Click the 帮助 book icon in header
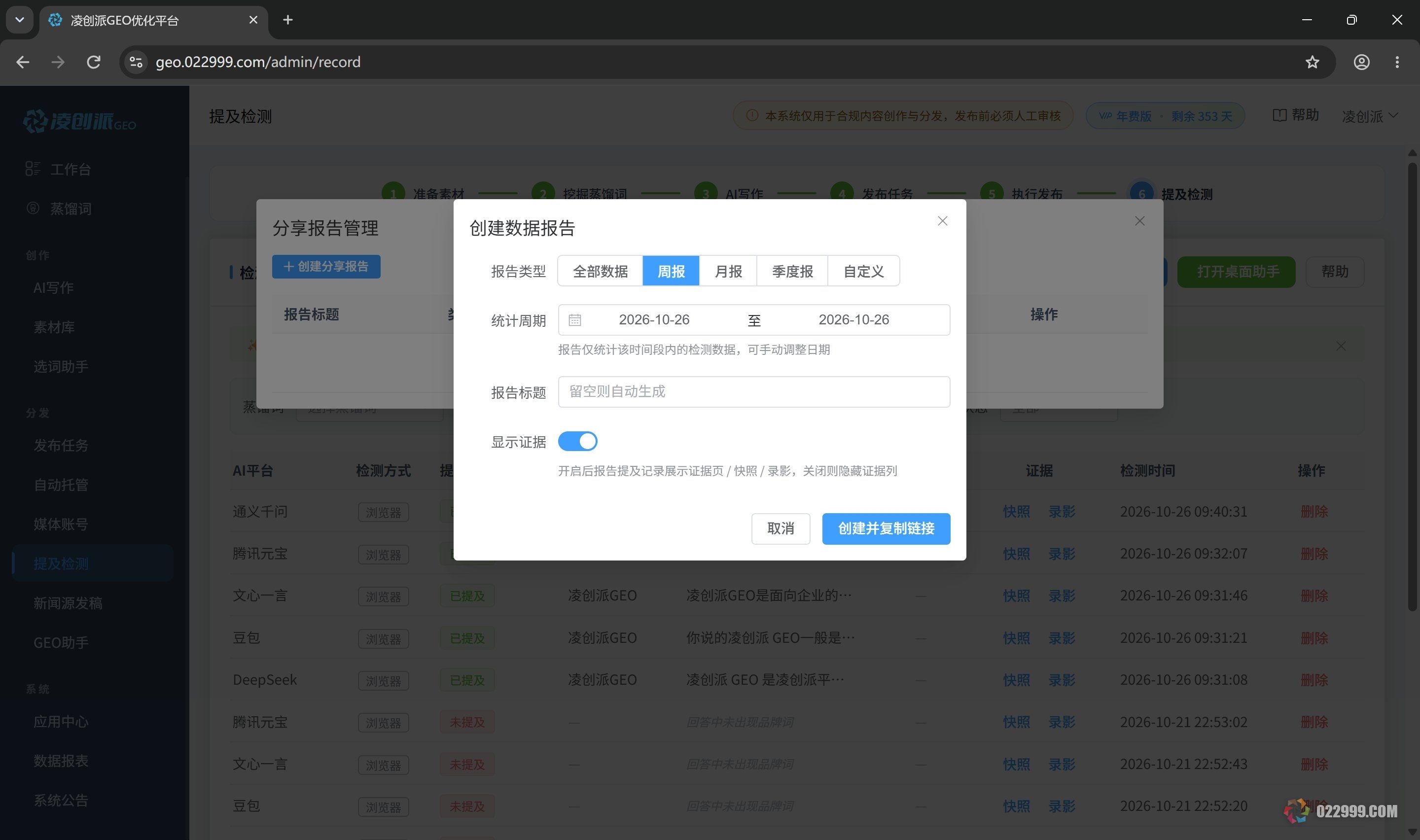This screenshot has width=1420, height=840. point(1279,115)
